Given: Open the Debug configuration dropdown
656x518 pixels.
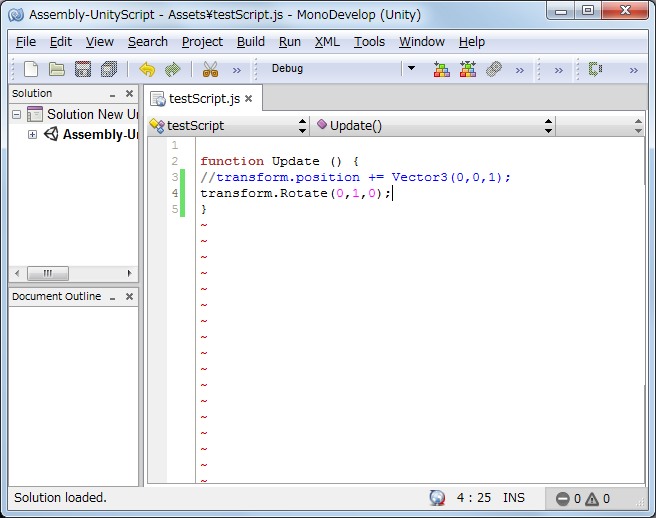Looking at the screenshot, I should pos(410,69).
